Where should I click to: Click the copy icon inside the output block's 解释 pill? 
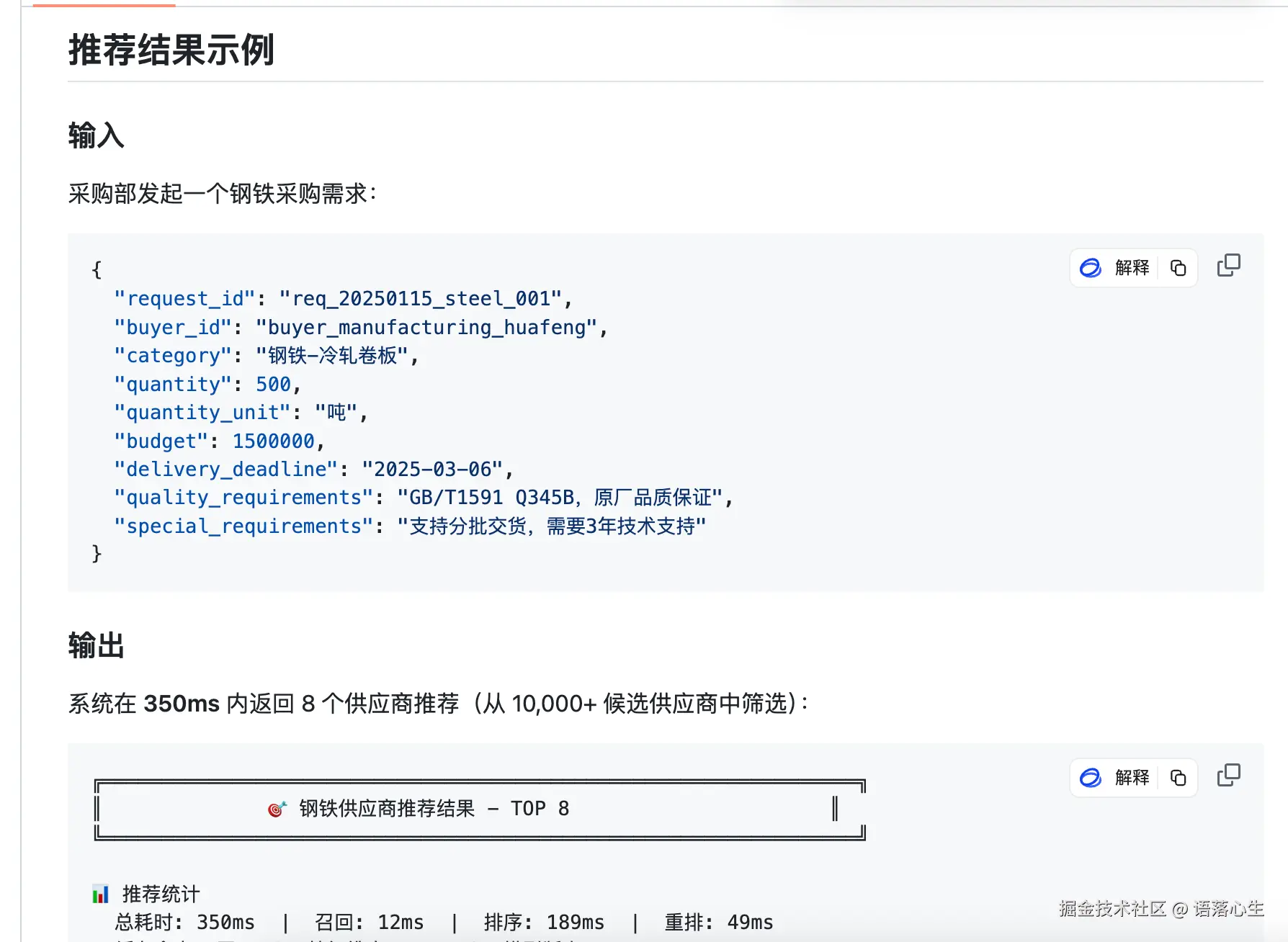click(x=1179, y=779)
